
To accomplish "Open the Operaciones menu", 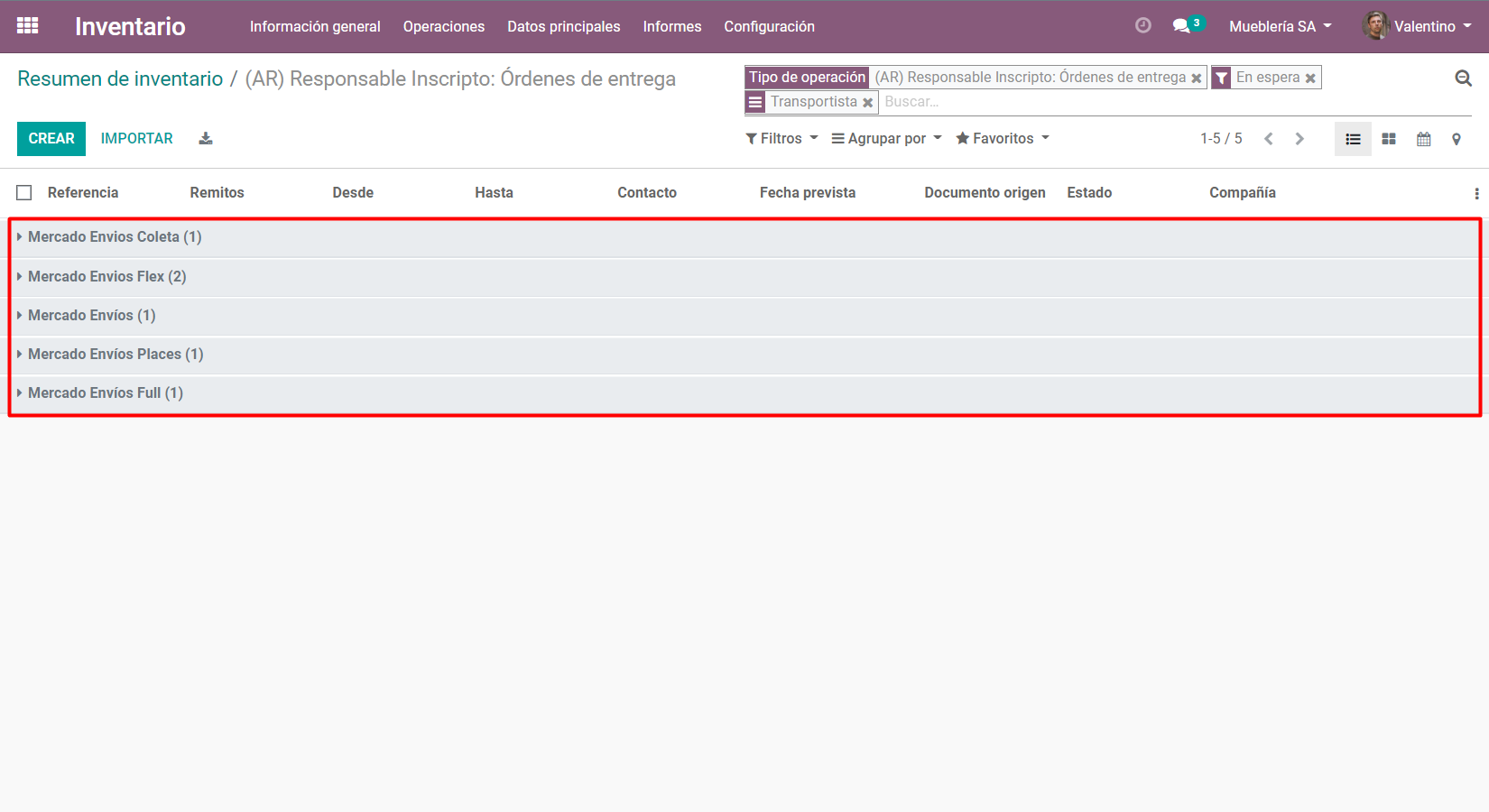I will (443, 27).
